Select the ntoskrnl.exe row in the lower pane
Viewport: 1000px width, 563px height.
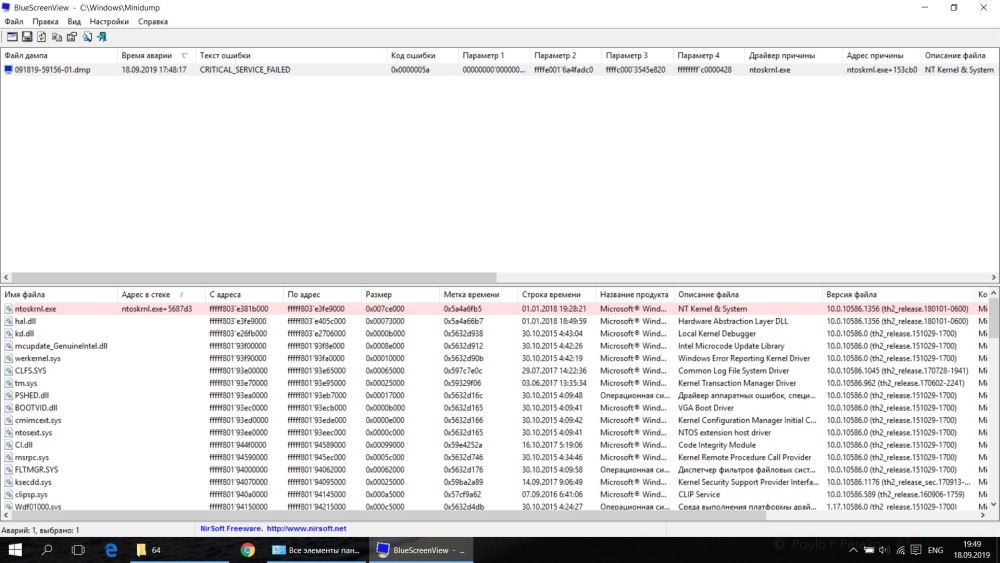[x=494, y=309]
